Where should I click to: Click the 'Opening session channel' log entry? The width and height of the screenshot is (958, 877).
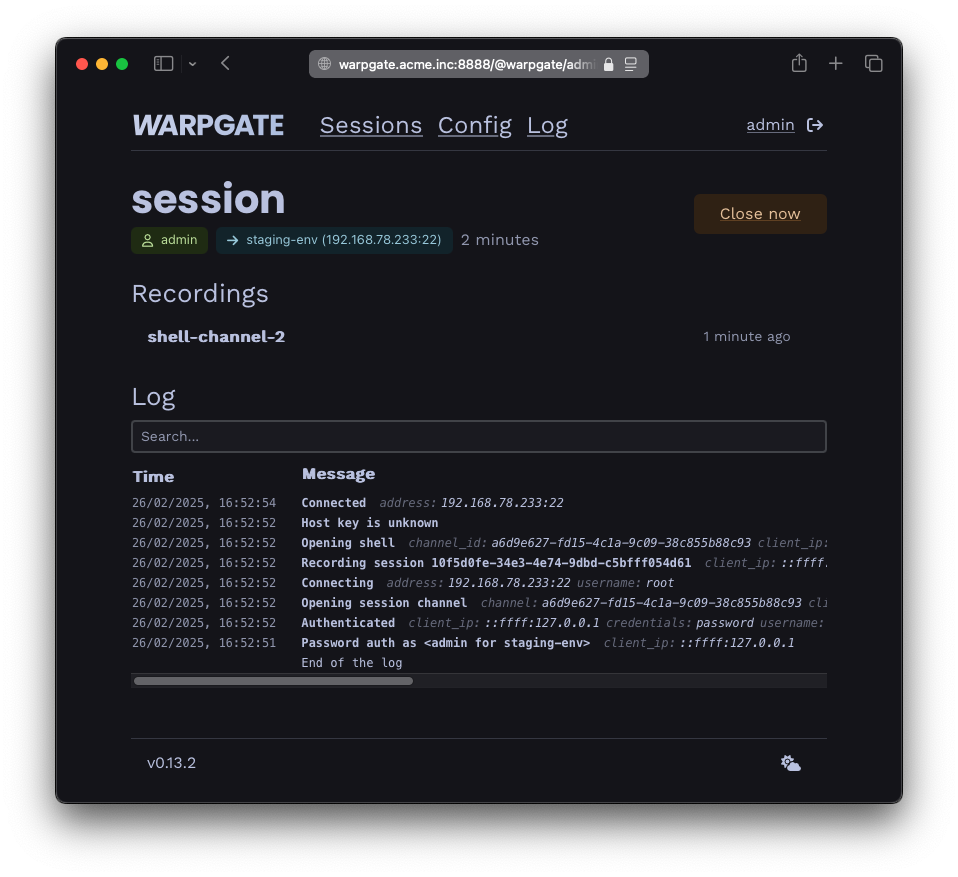(x=384, y=603)
